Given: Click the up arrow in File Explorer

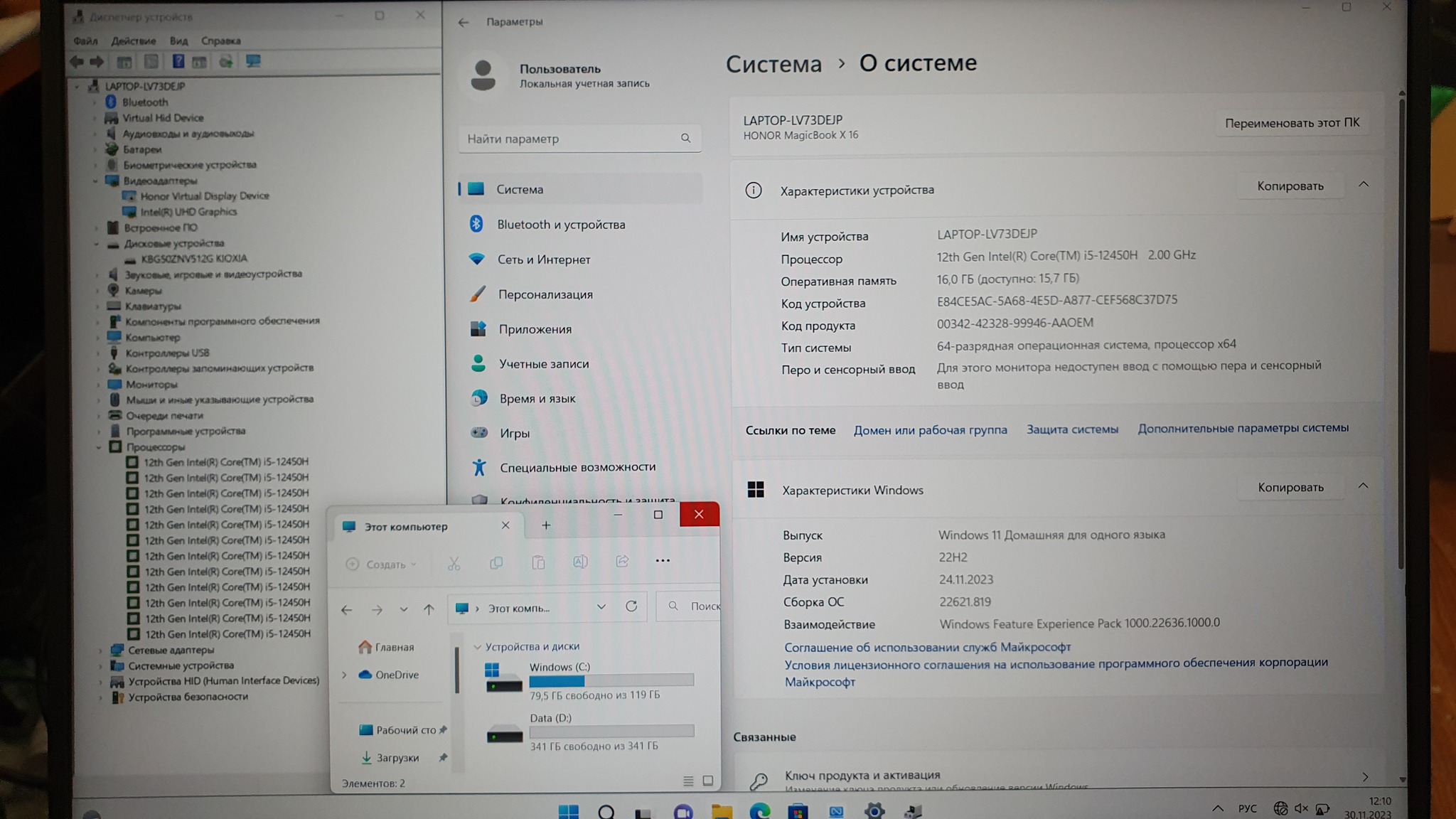Looking at the screenshot, I should tap(429, 609).
